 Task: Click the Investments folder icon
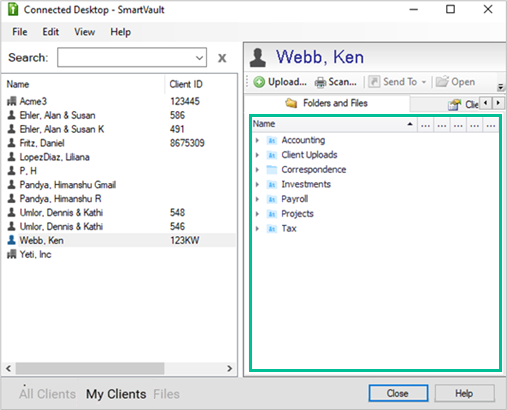point(272,184)
